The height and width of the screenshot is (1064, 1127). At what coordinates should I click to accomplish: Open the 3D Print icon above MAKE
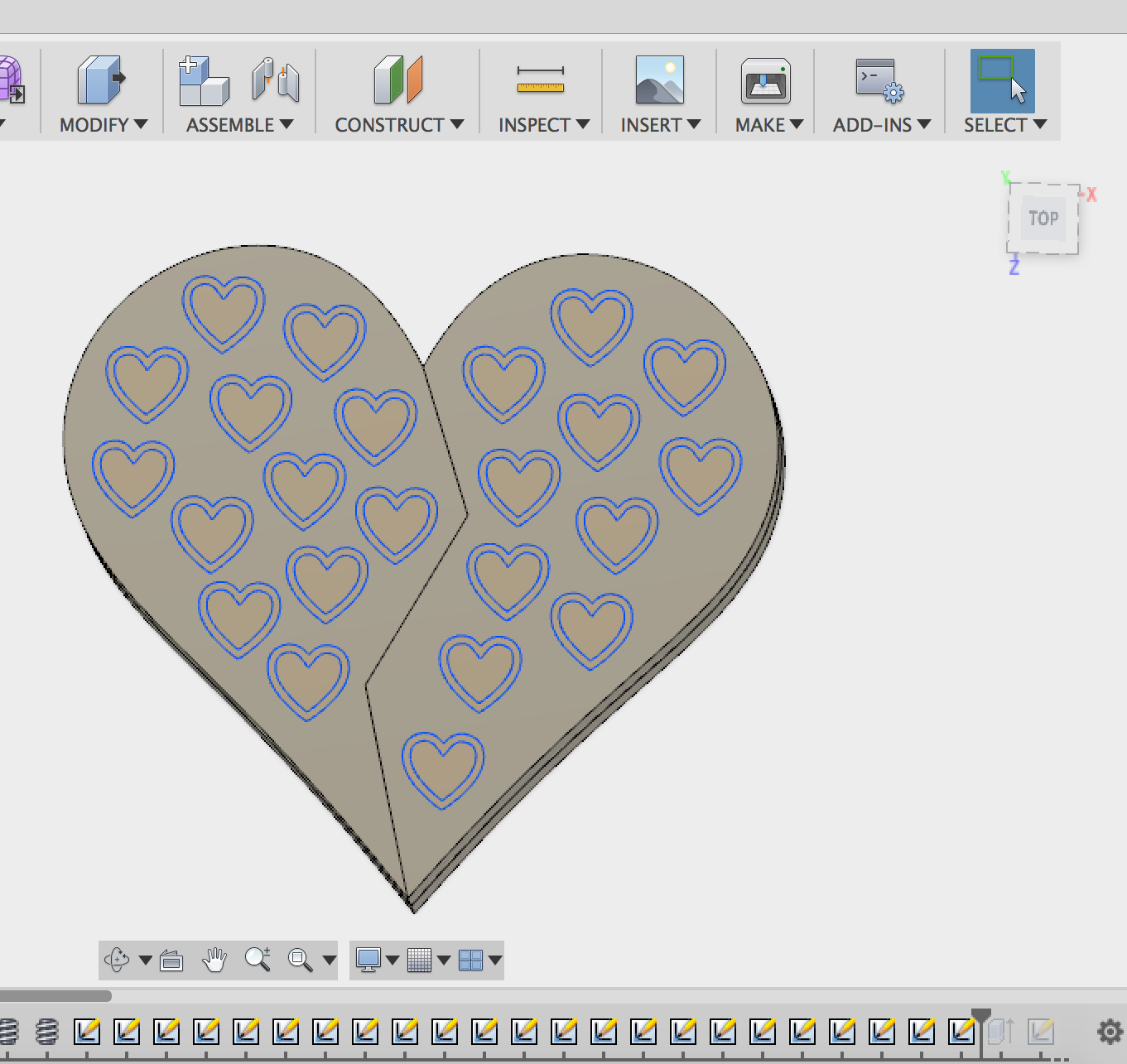[766, 80]
